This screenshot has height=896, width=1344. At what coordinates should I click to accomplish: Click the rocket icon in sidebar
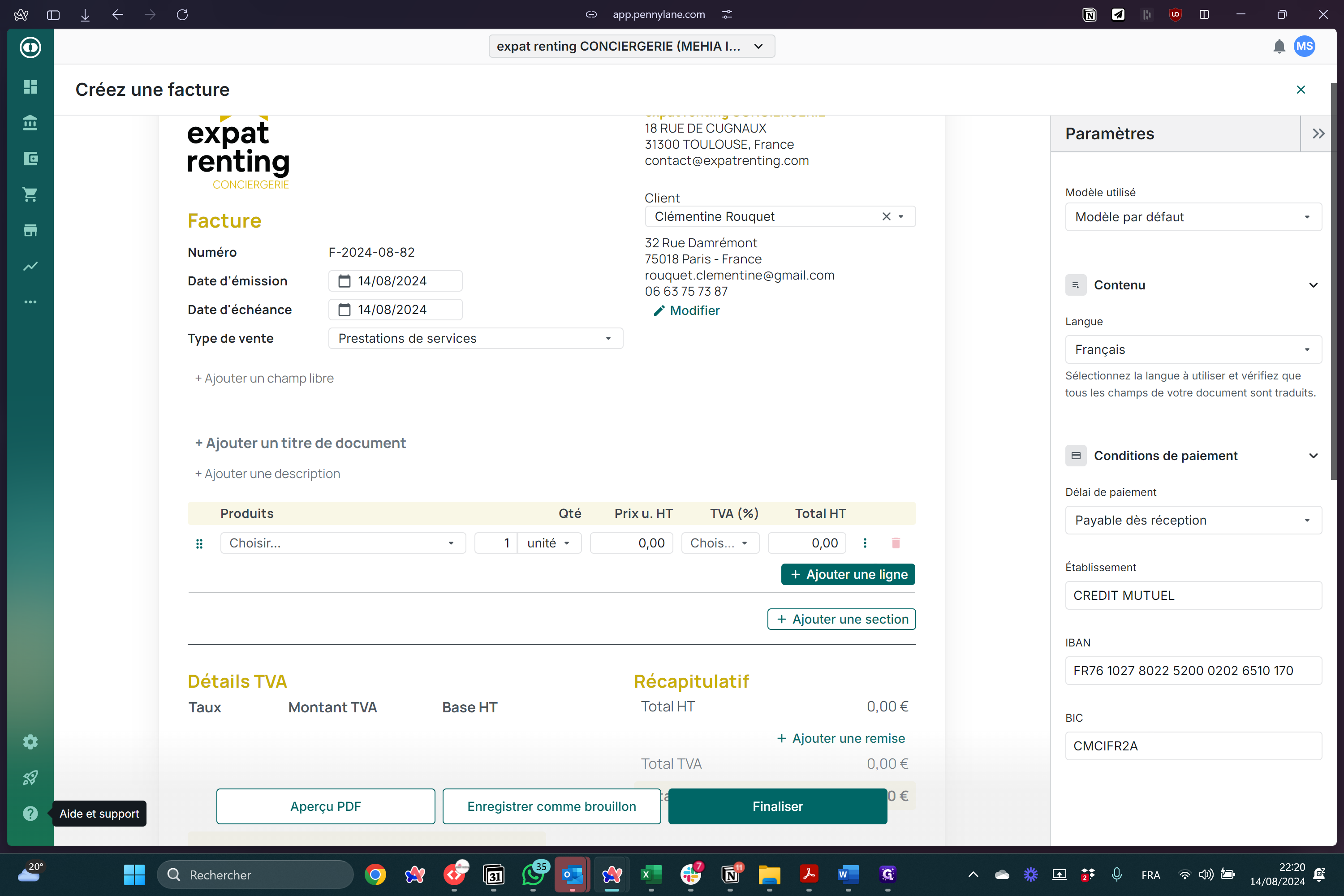pyautogui.click(x=30, y=778)
